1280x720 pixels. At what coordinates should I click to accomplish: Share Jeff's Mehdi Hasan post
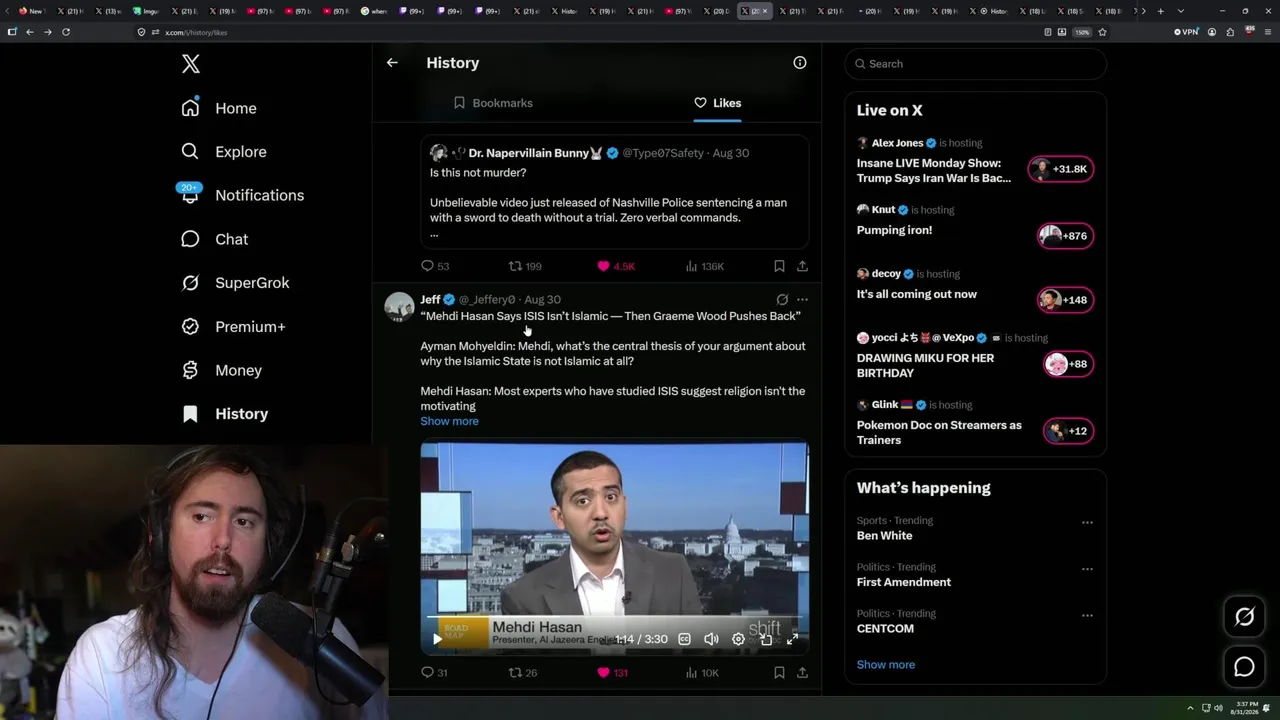click(x=802, y=673)
